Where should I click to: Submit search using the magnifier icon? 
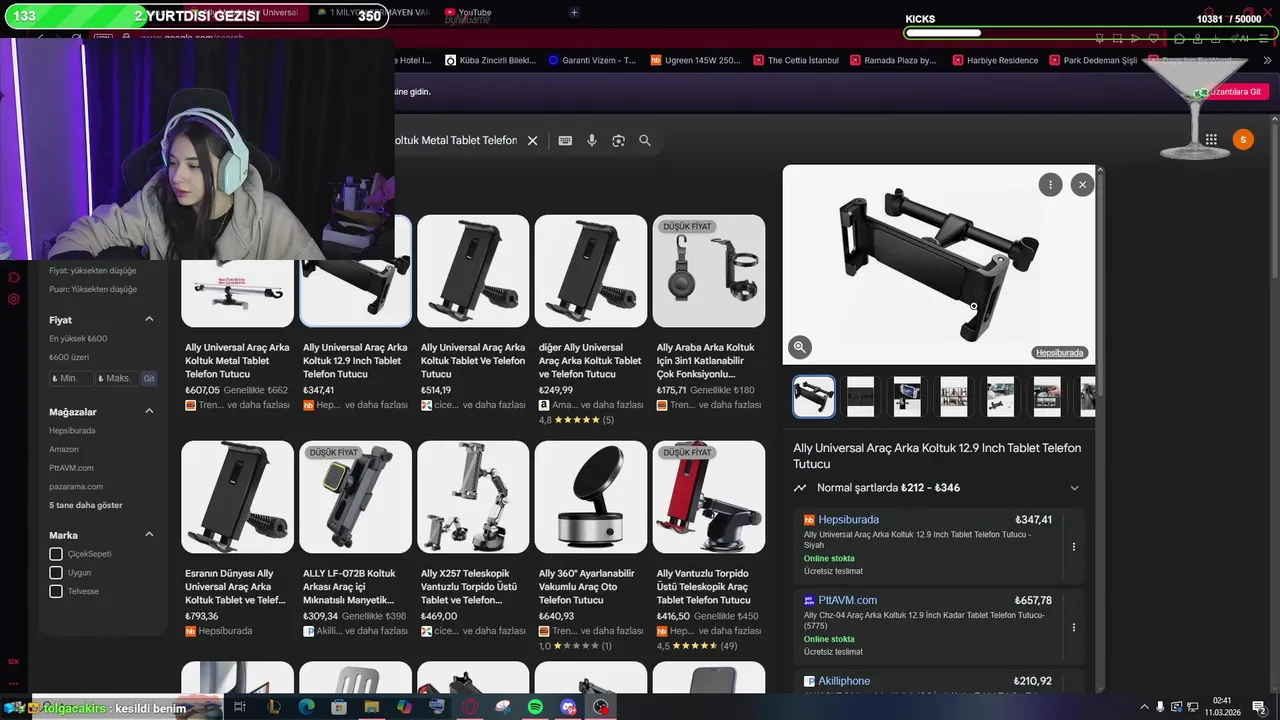[645, 141]
